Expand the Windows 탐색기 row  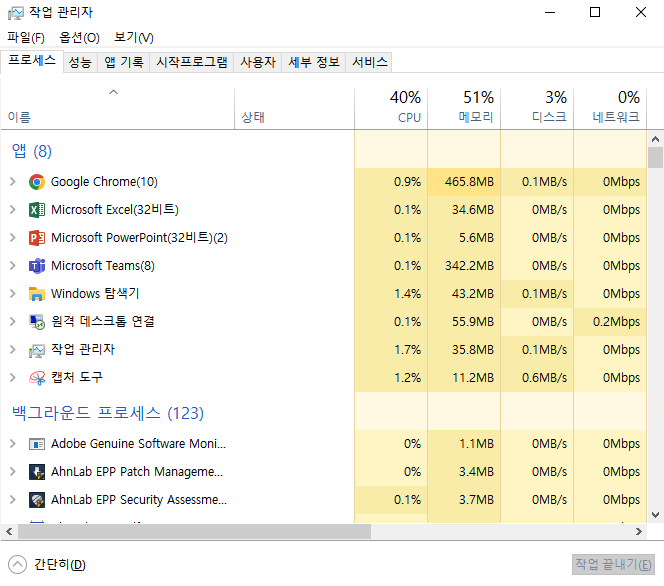13,293
